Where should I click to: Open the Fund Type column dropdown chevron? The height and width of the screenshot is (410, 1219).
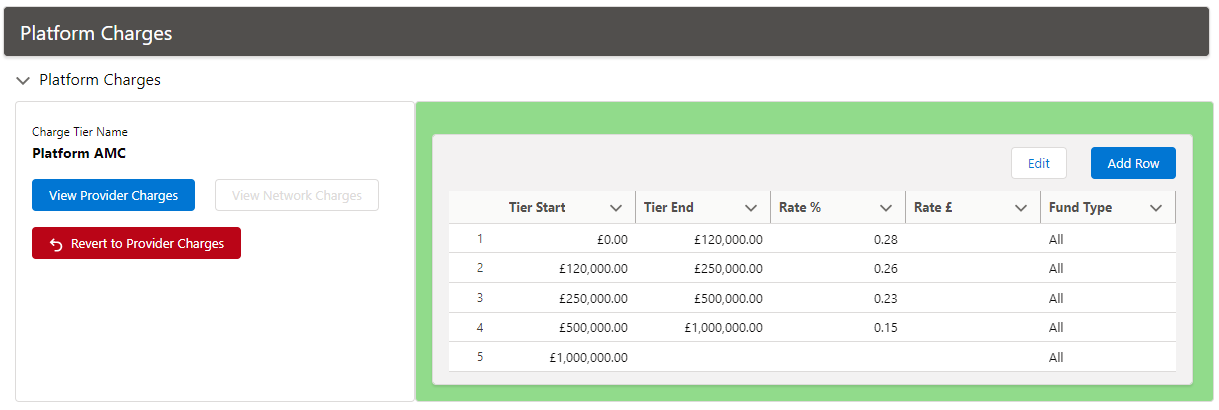[x=1156, y=208]
